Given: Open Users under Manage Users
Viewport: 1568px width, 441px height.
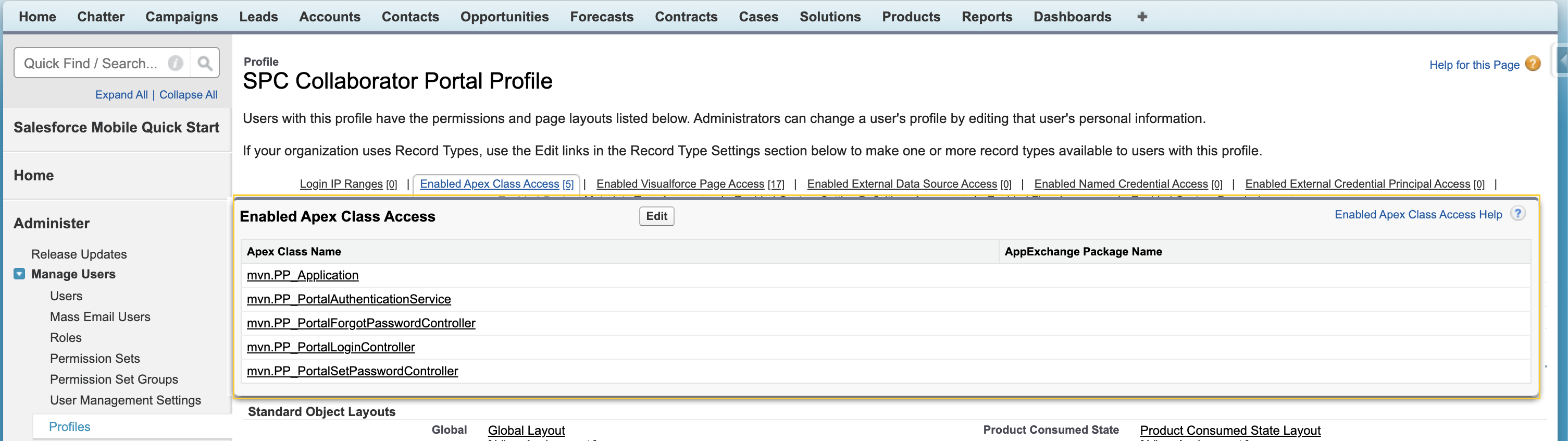Looking at the screenshot, I should pyautogui.click(x=66, y=296).
